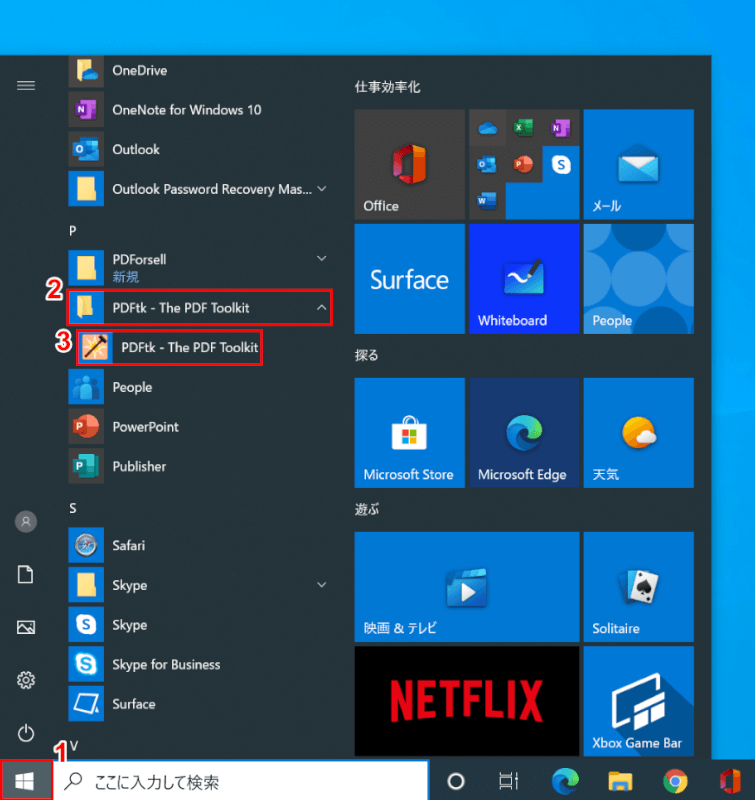Launch Outlook from the app list
Image resolution: width=755 pixels, height=800 pixels.
[x=200, y=149]
